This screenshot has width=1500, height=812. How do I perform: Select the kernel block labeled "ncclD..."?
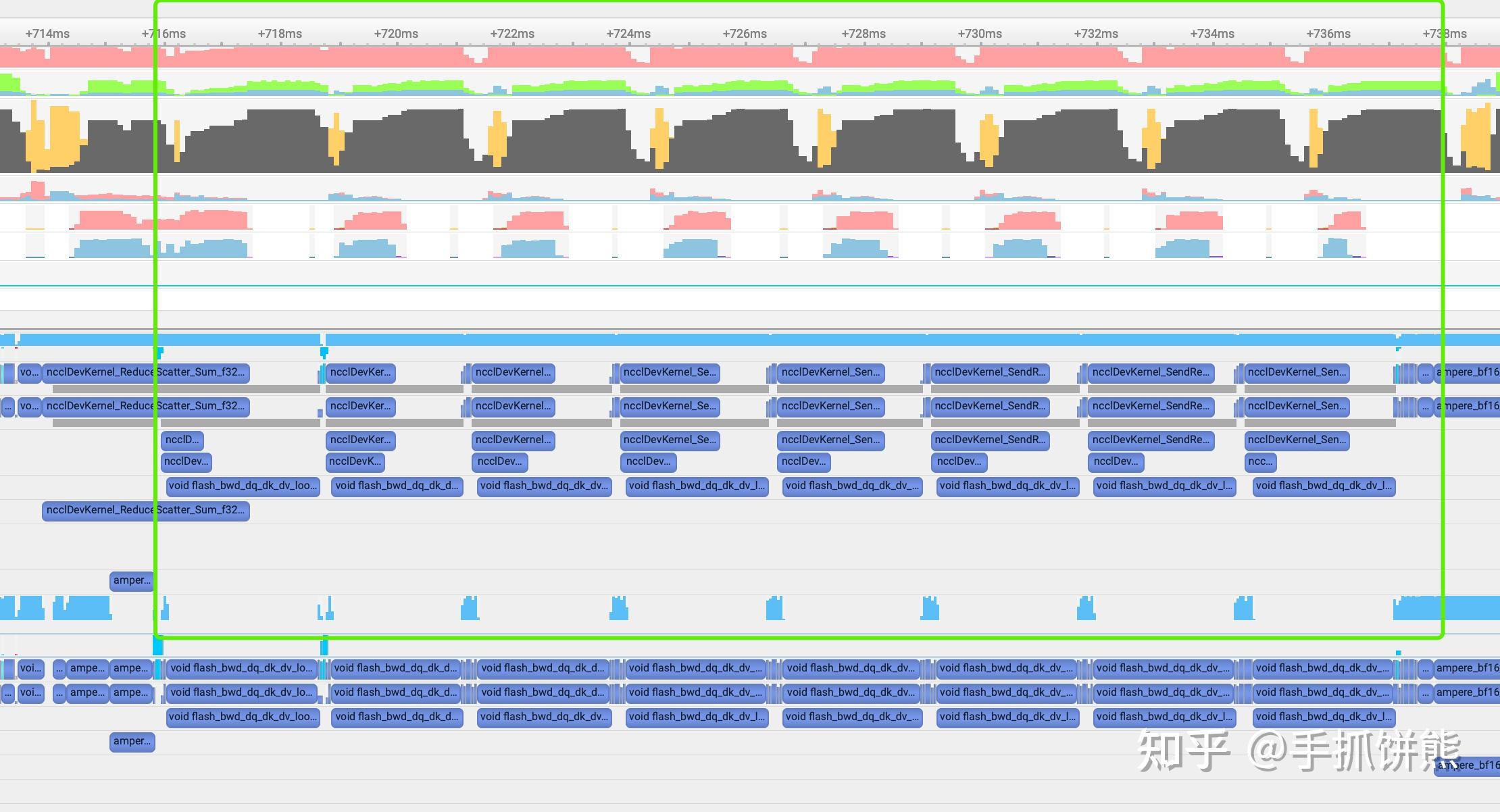click(182, 440)
